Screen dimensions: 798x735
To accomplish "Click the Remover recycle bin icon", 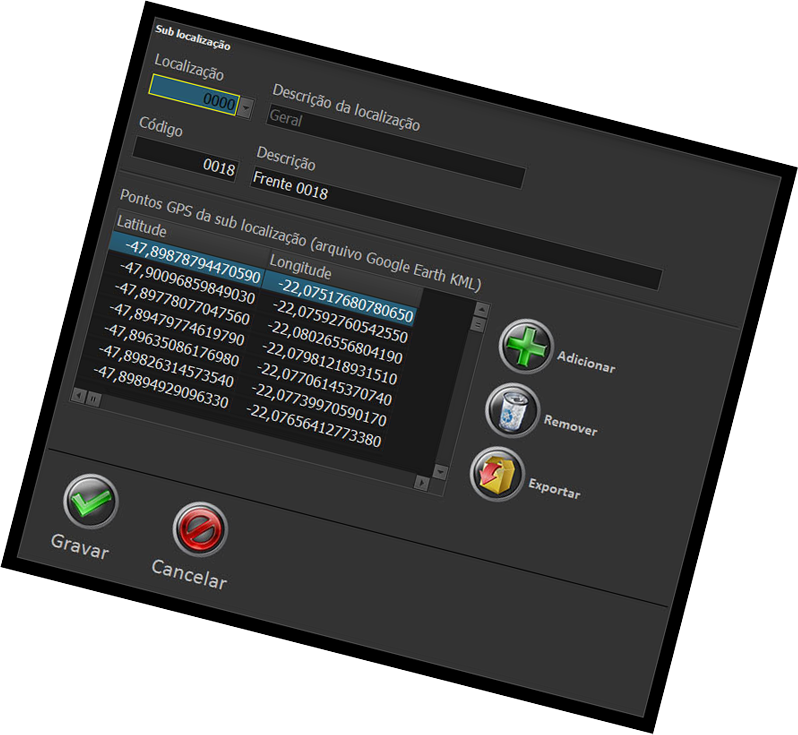I will [512, 410].
